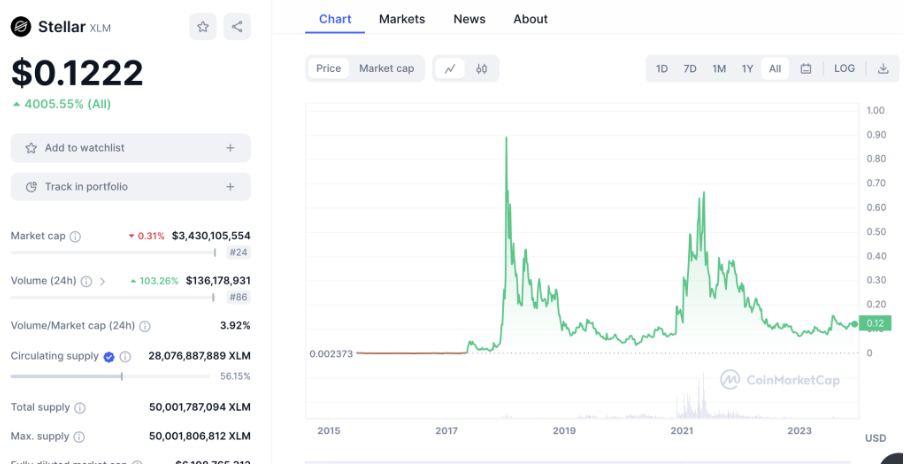This screenshot has height=464, width=904.
Task: Click the XLM ticker symbol
Action: pyautogui.click(x=100, y=28)
